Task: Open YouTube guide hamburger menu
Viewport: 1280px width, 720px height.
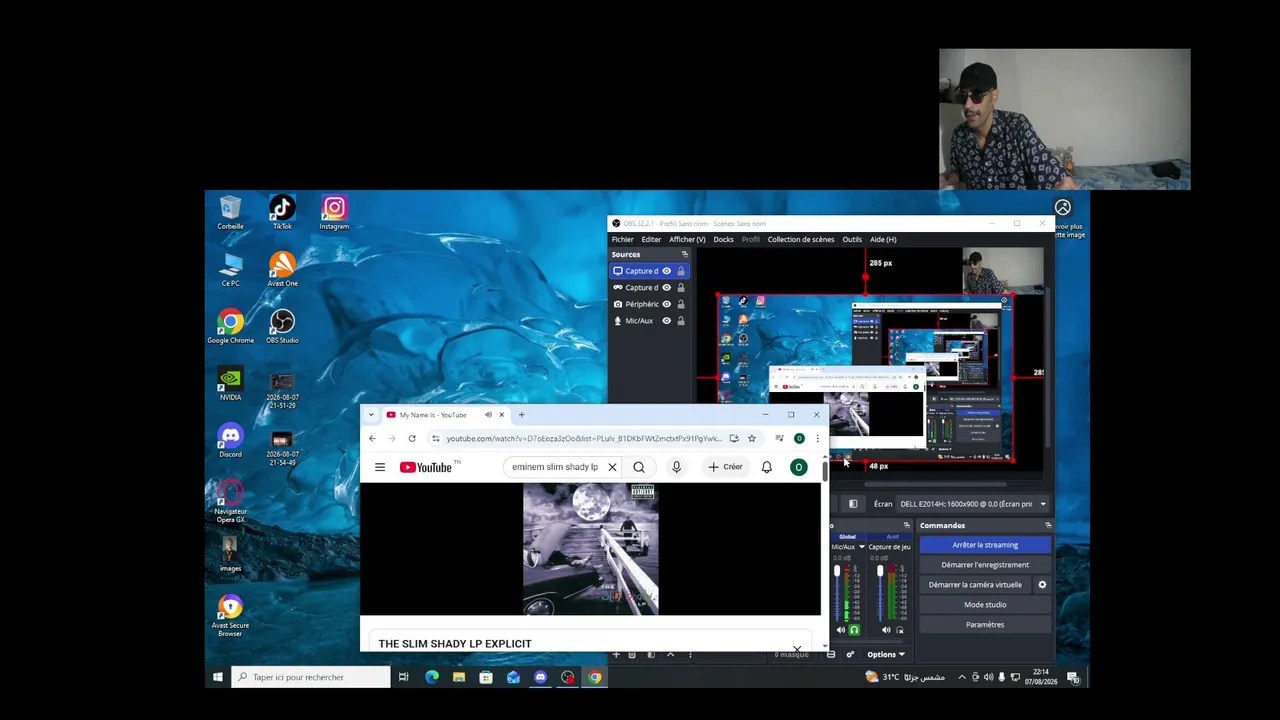Action: pos(380,467)
